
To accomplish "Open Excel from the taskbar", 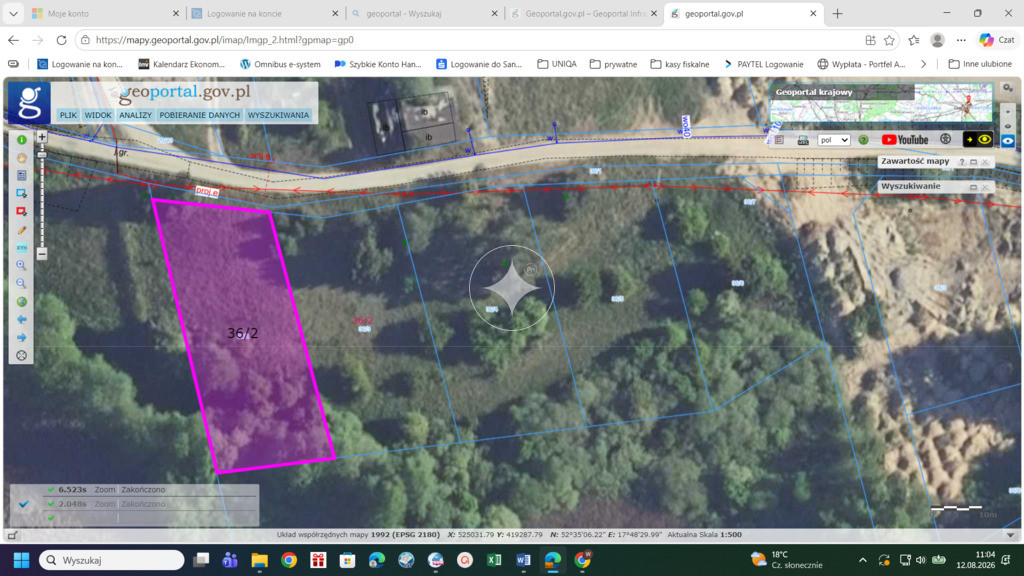I will (494, 560).
